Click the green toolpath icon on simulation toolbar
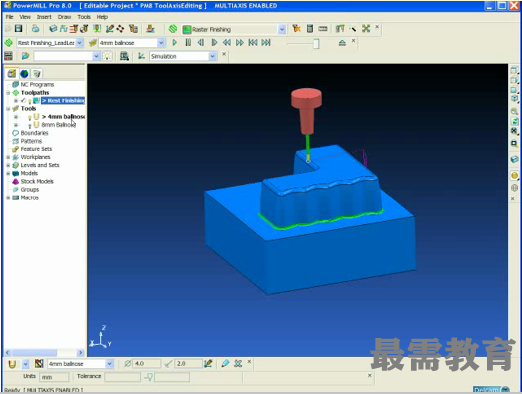This screenshot has height=394, width=522. coord(9,43)
